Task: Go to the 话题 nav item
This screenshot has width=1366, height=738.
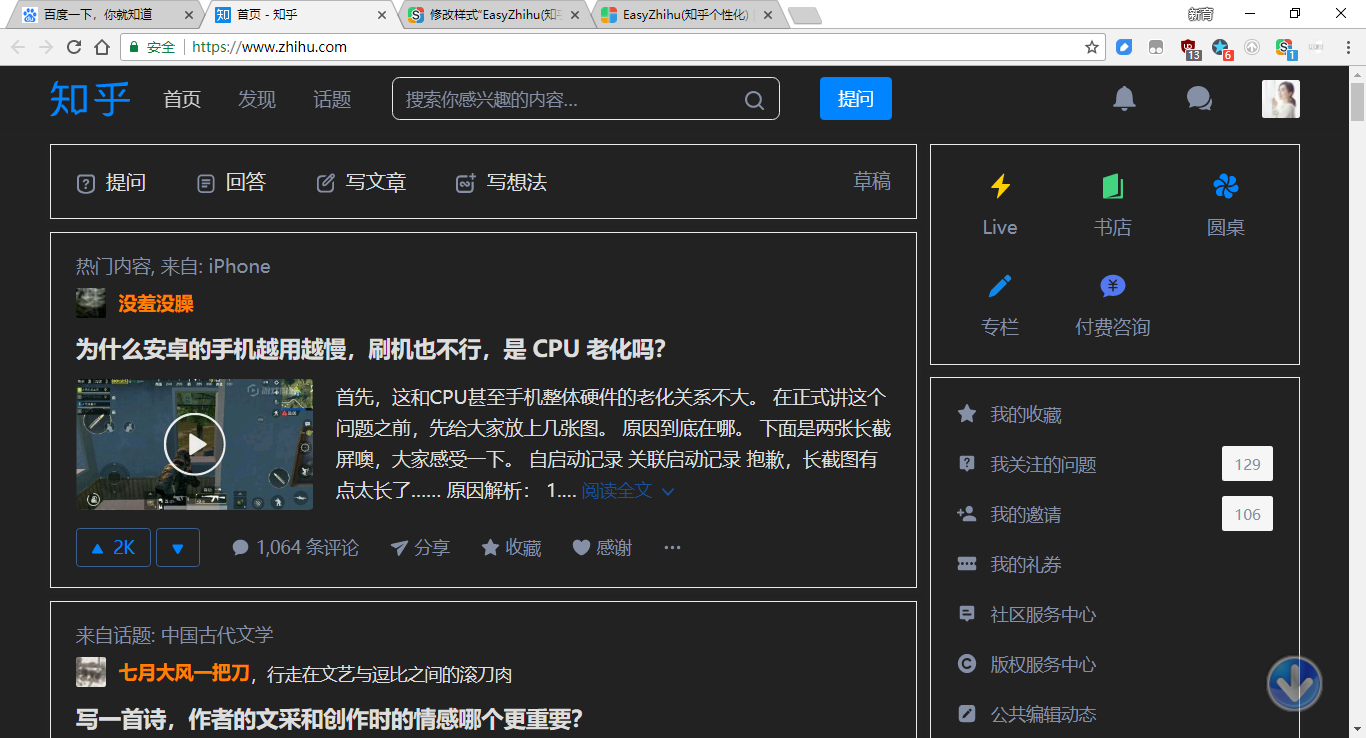Action: 332,99
